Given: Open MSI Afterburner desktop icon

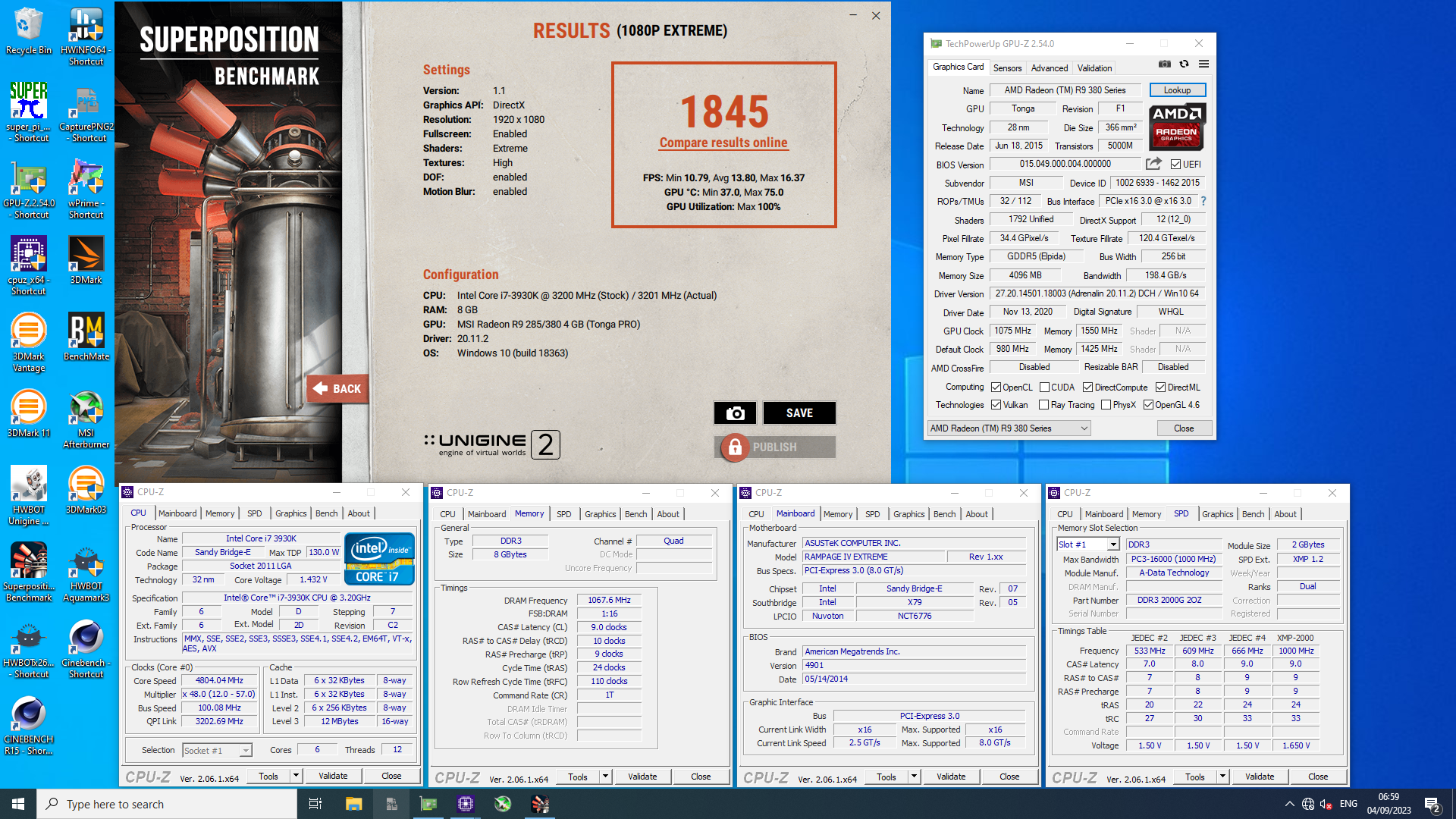Looking at the screenshot, I should pos(86,419).
